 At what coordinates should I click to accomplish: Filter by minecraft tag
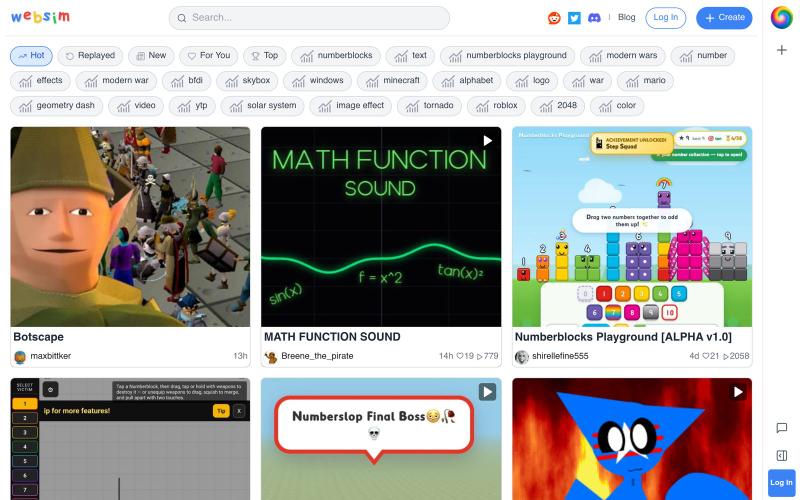(392, 81)
